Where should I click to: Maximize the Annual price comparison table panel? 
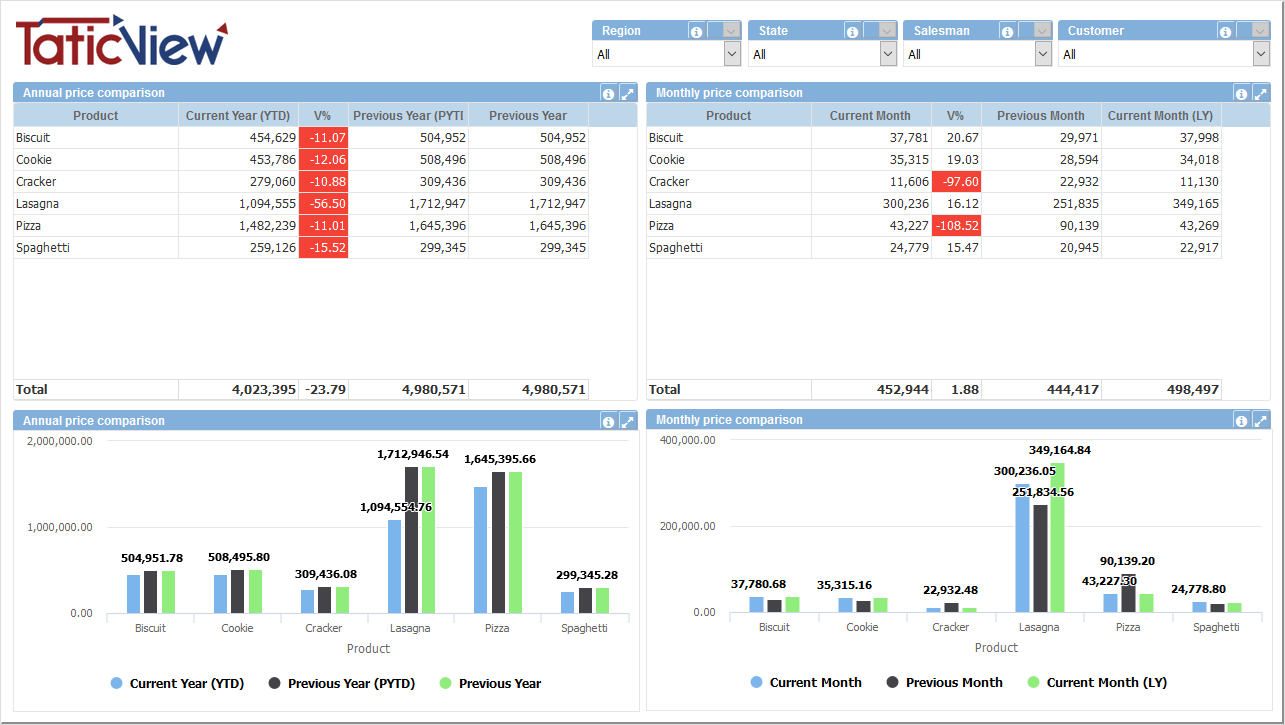tap(627, 93)
